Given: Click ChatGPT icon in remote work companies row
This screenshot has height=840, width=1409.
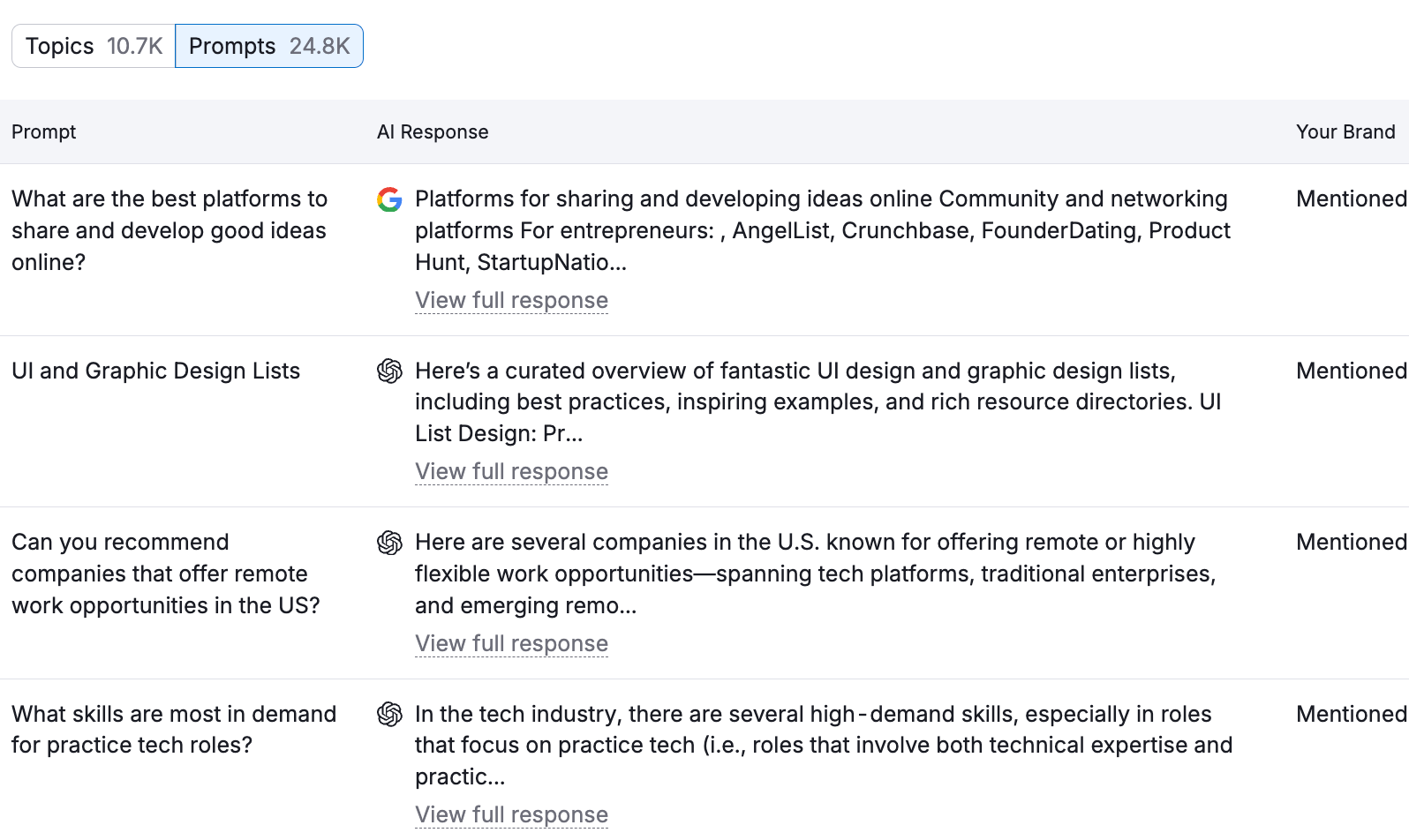Looking at the screenshot, I should click(389, 543).
